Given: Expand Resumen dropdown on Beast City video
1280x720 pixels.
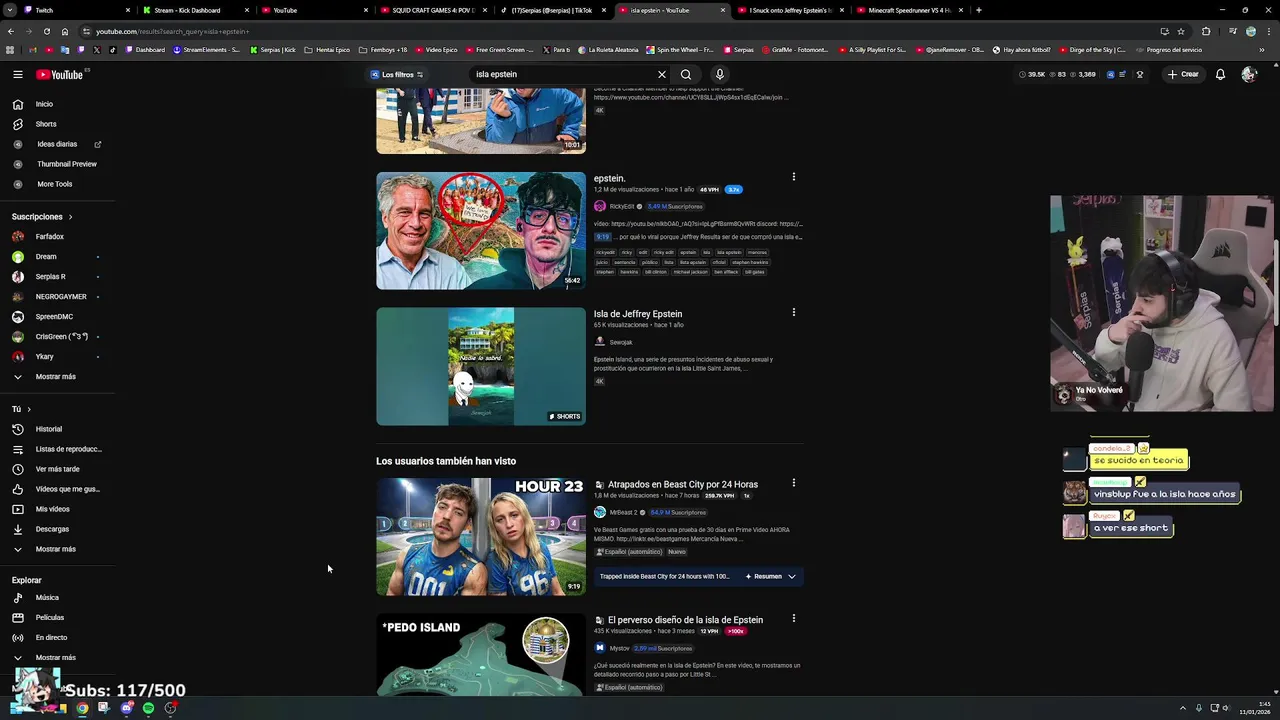Looking at the screenshot, I should pos(770,576).
